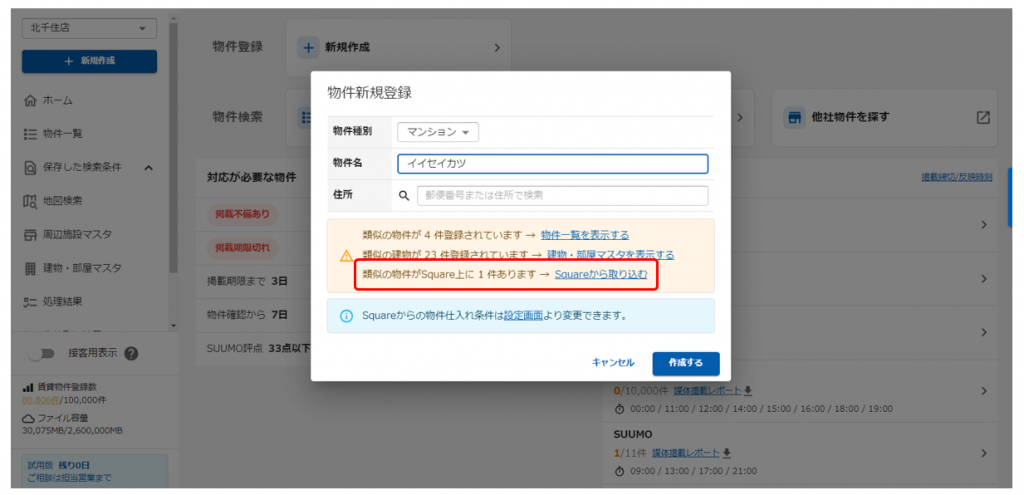The image size is (1024, 495).
Task: Click 媒体掲載レポート link in SUUMO row
Action: [x=686, y=453]
